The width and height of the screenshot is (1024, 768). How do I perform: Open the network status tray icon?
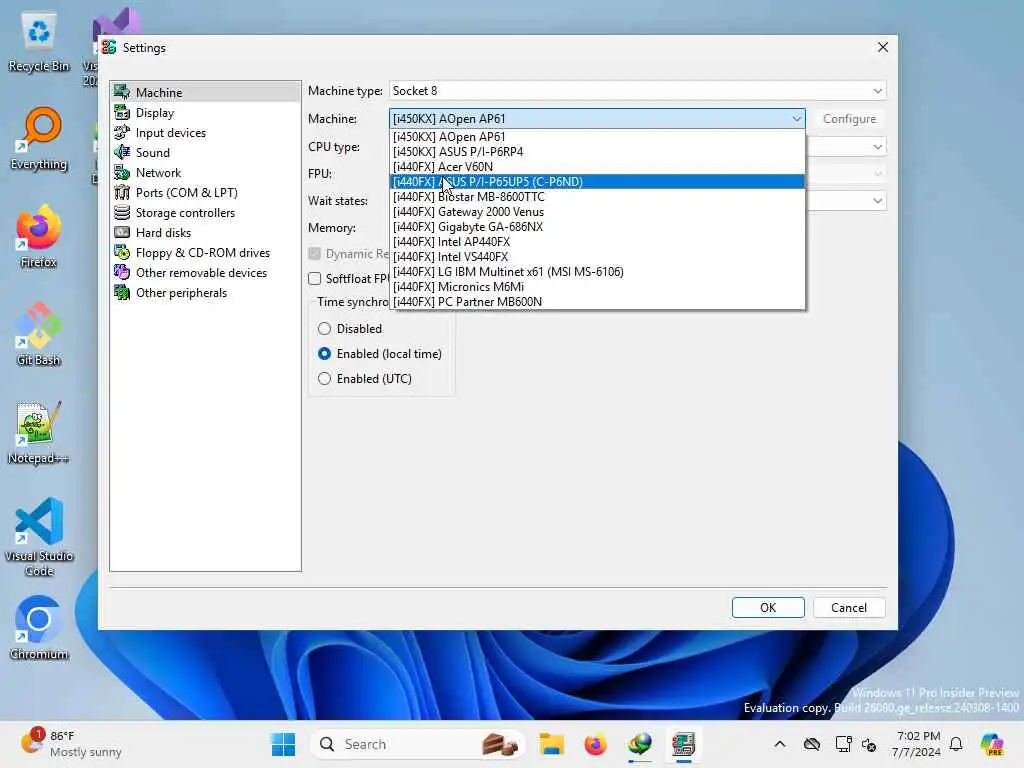click(843, 744)
